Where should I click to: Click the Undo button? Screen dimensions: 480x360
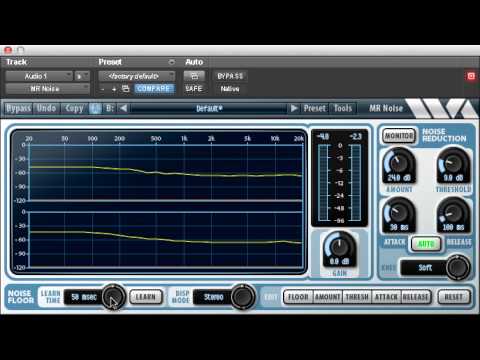pos(46,108)
